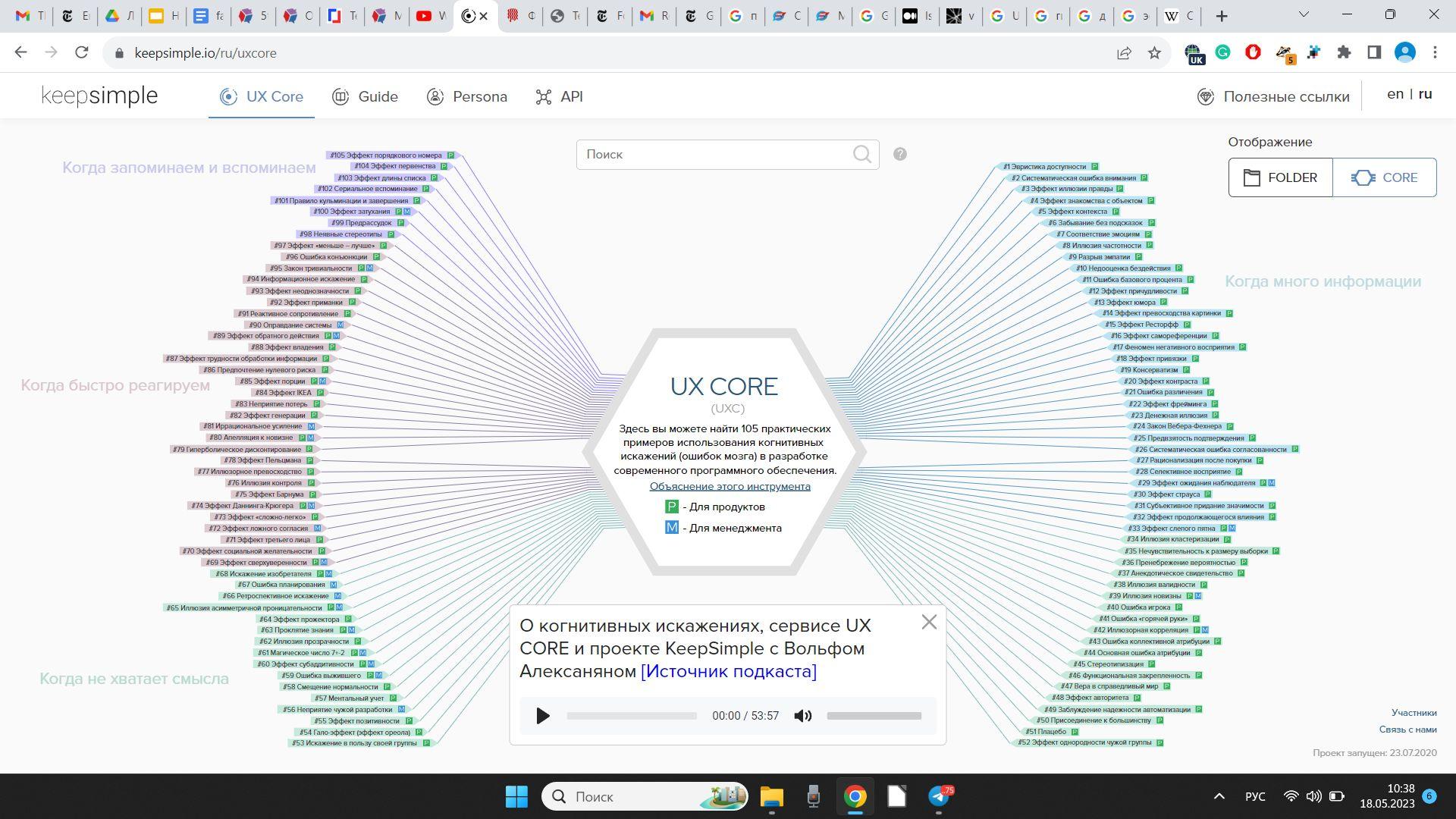Mute the podcast audio player

802,716
